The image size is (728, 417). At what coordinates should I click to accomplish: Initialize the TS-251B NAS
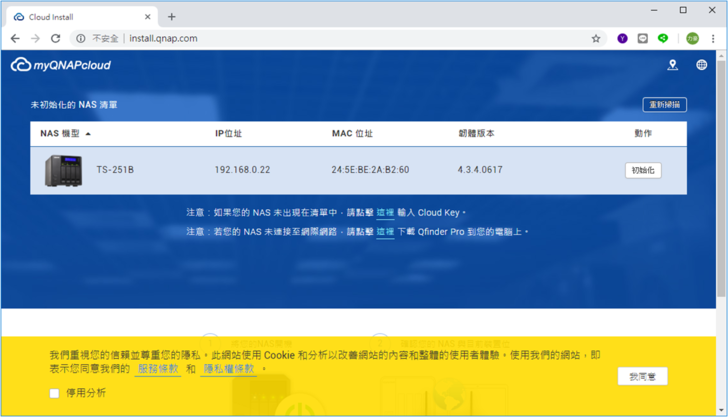coord(643,170)
